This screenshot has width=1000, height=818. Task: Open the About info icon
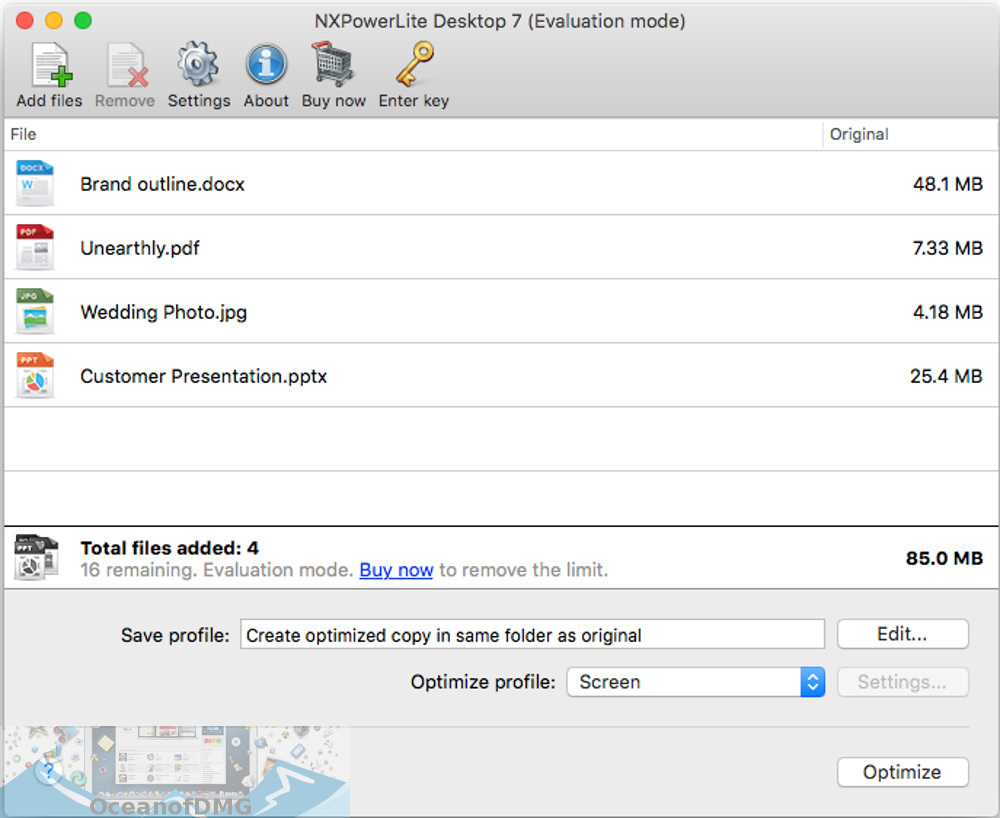point(266,64)
